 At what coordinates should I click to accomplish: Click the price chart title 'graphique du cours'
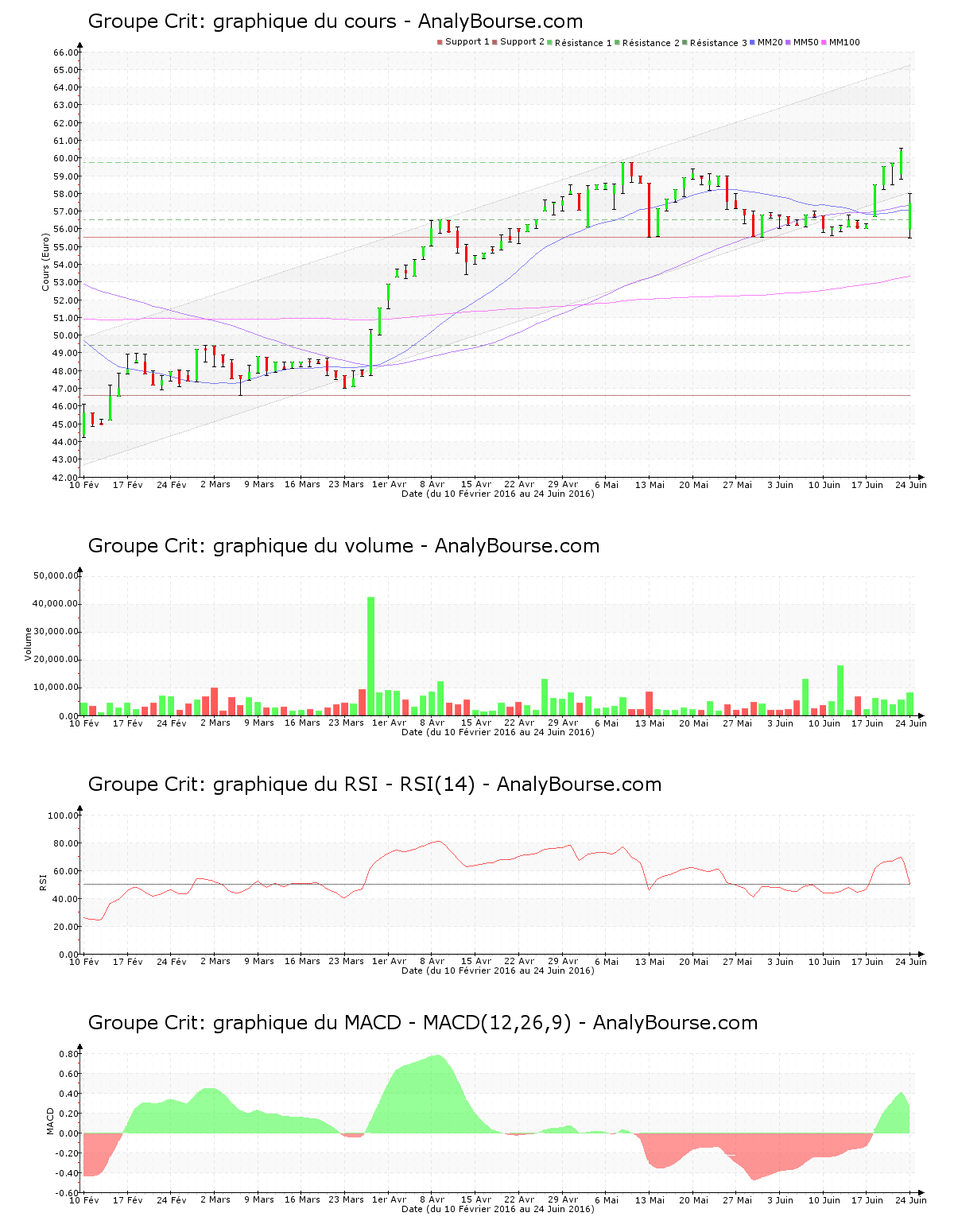tap(304, 21)
